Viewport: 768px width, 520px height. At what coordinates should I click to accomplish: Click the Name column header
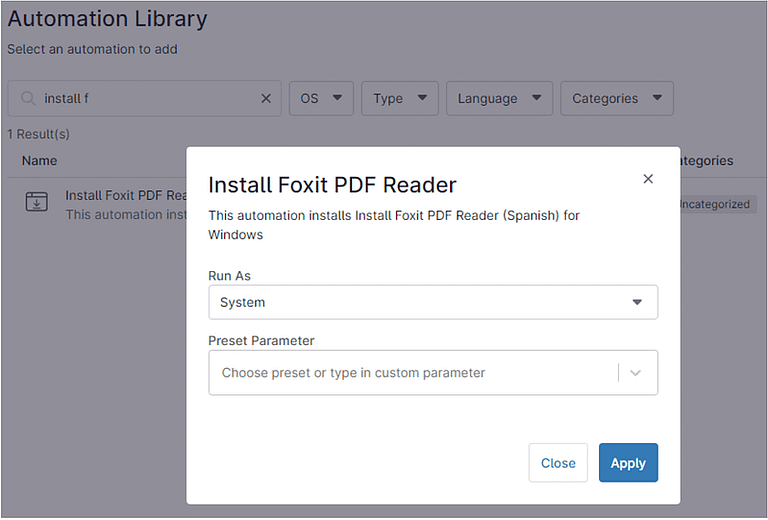(x=40, y=161)
